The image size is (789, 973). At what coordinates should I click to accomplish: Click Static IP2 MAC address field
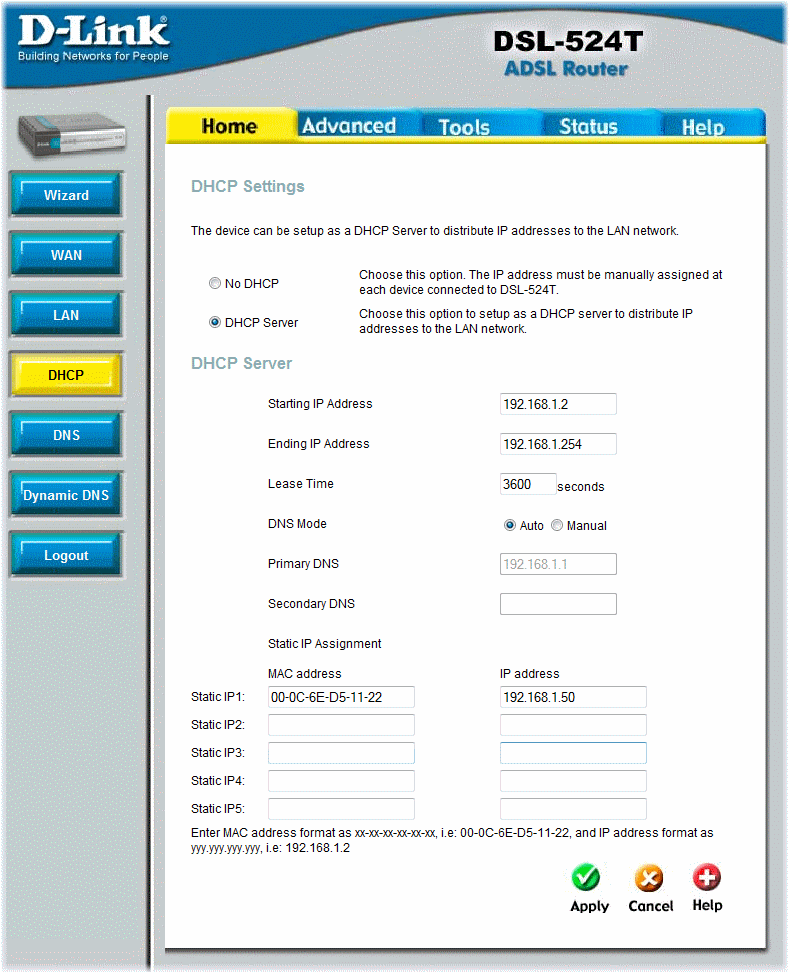[341, 725]
